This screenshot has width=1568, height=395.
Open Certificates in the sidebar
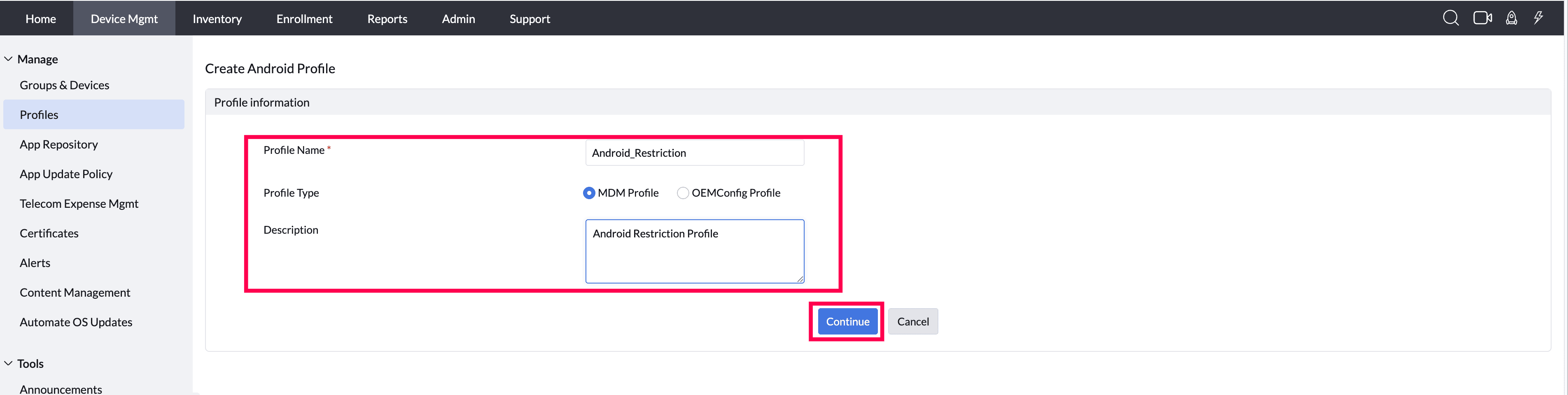(49, 233)
